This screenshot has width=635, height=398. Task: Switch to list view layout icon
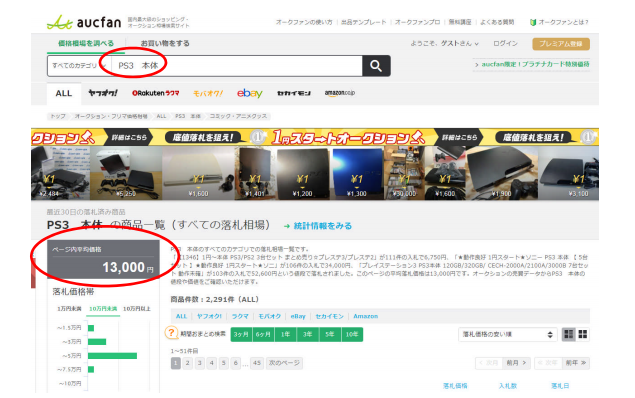(x=568, y=334)
